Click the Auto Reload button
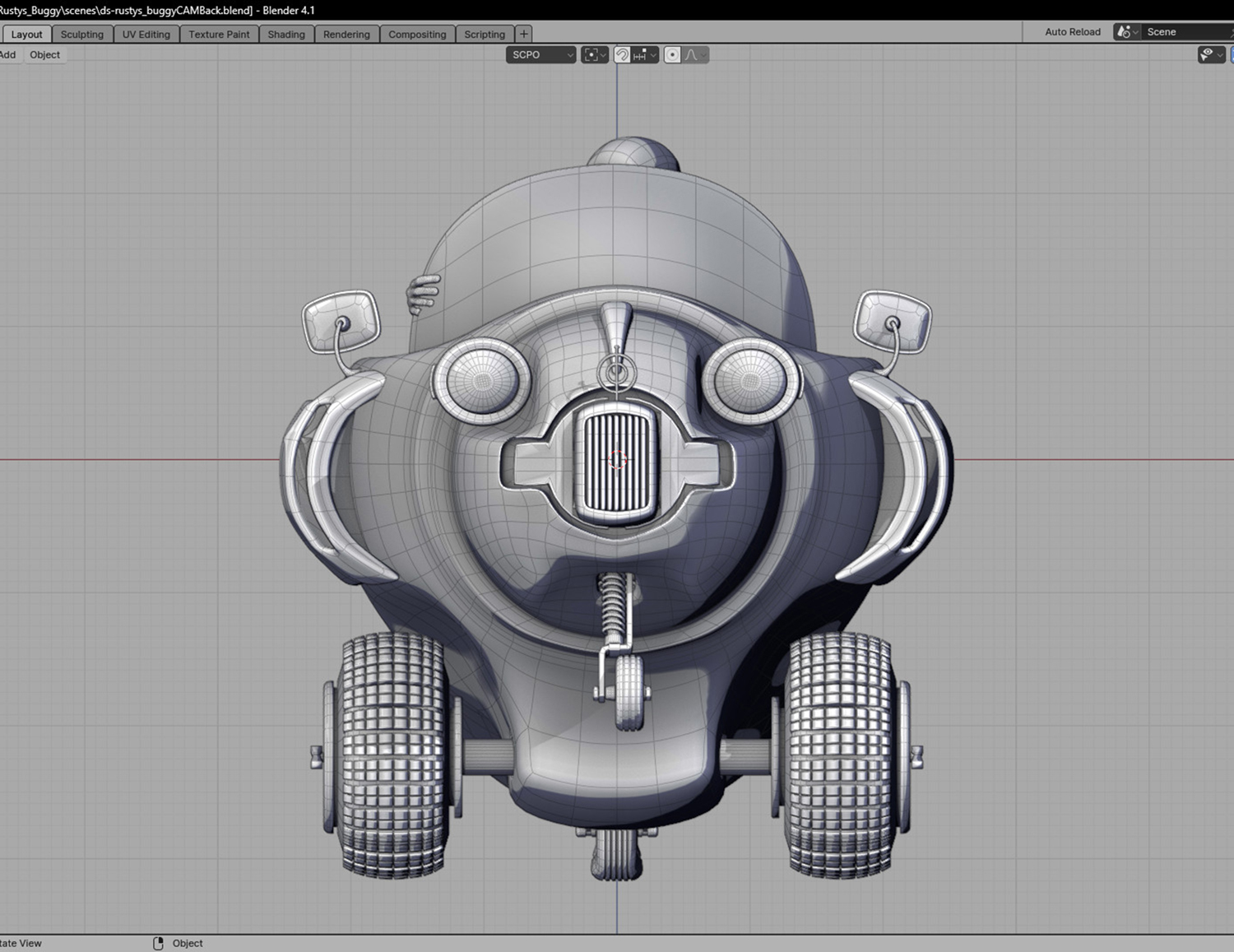Viewport: 1234px width, 952px height. coord(1072,32)
